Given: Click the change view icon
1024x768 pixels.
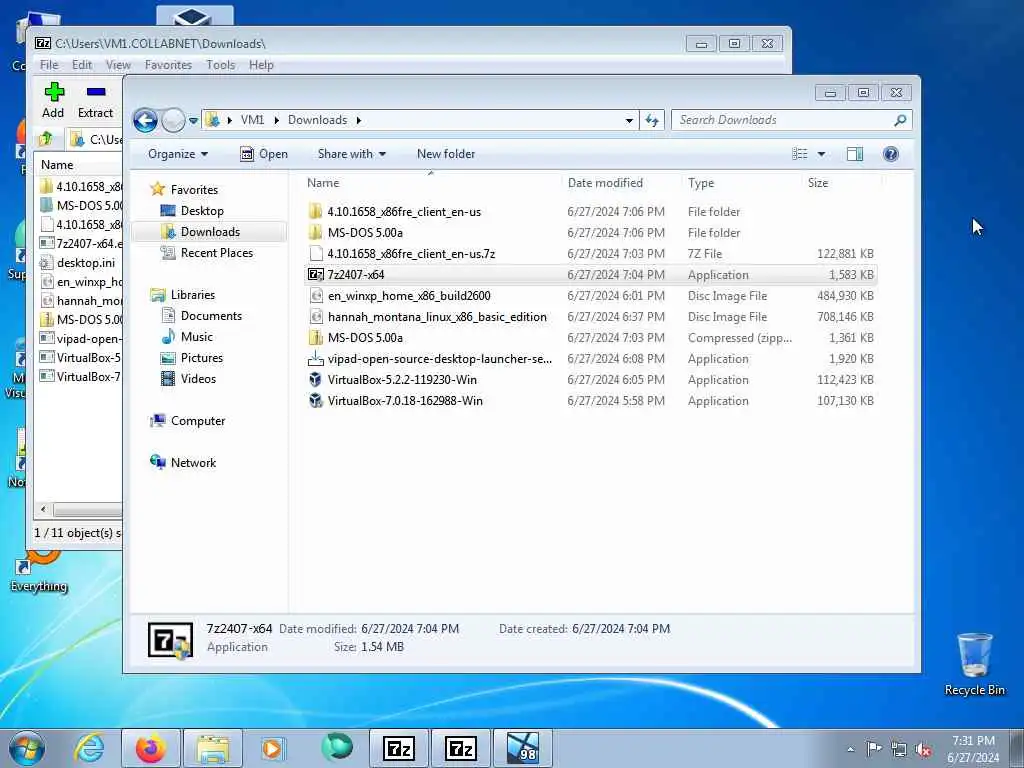Looking at the screenshot, I should (x=800, y=154).
